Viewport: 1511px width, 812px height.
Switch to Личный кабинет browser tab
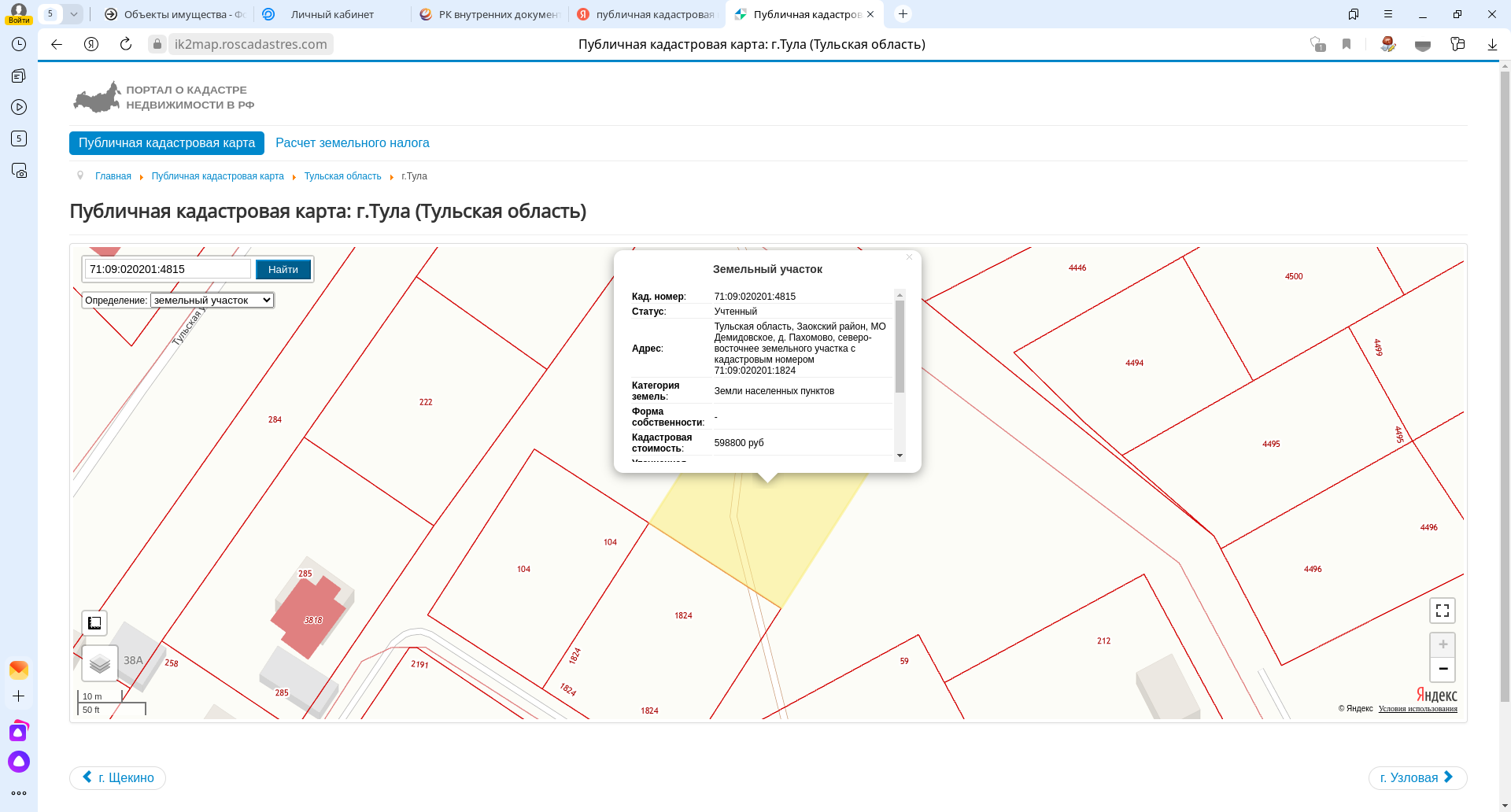(331, 14)
